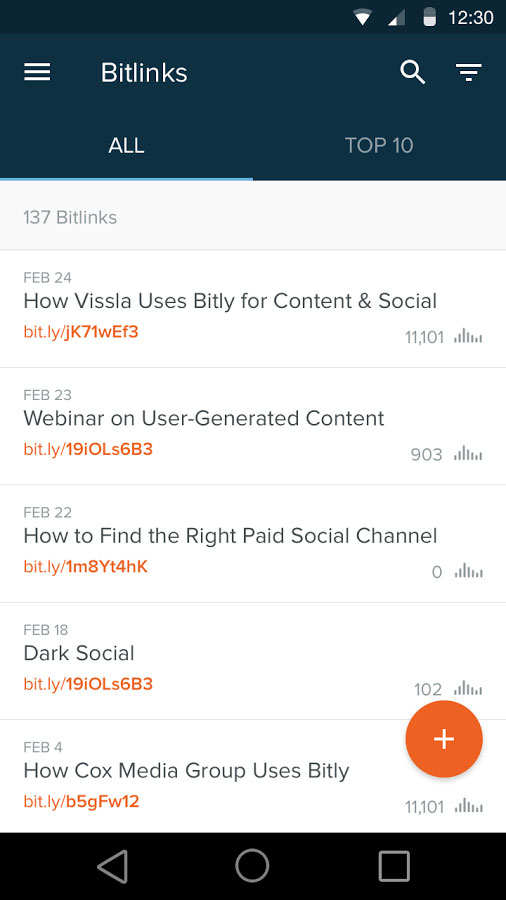
Task: Select How Vissla Uses Bitly item title
Action: (x=230, y=301)
